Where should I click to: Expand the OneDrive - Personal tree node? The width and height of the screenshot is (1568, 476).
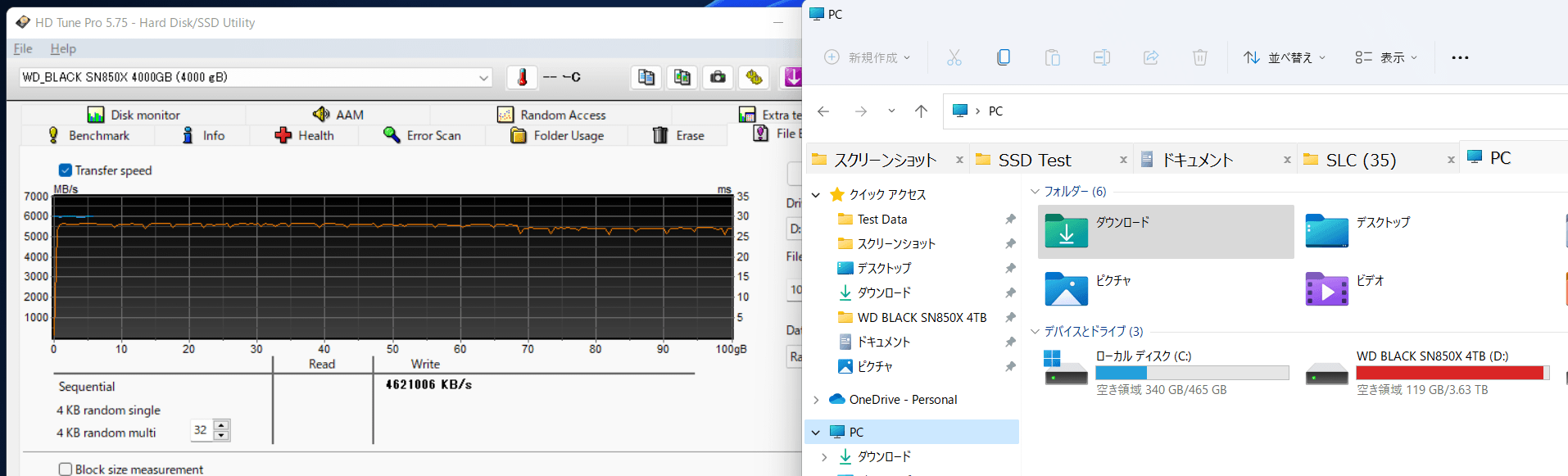(x=816, y=400)
